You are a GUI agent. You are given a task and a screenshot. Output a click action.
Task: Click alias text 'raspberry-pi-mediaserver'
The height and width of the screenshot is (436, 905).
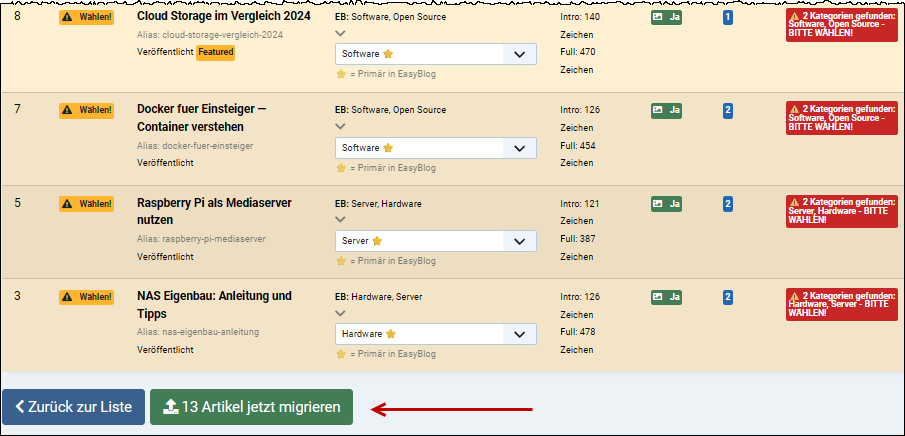pos(214,239)
